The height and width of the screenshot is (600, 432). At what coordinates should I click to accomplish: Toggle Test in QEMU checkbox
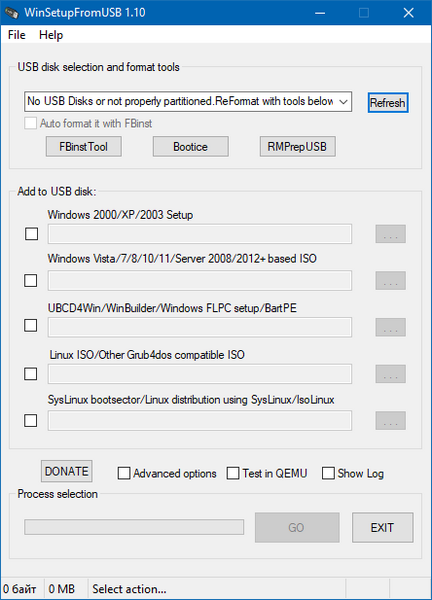(x=233, y=473)
